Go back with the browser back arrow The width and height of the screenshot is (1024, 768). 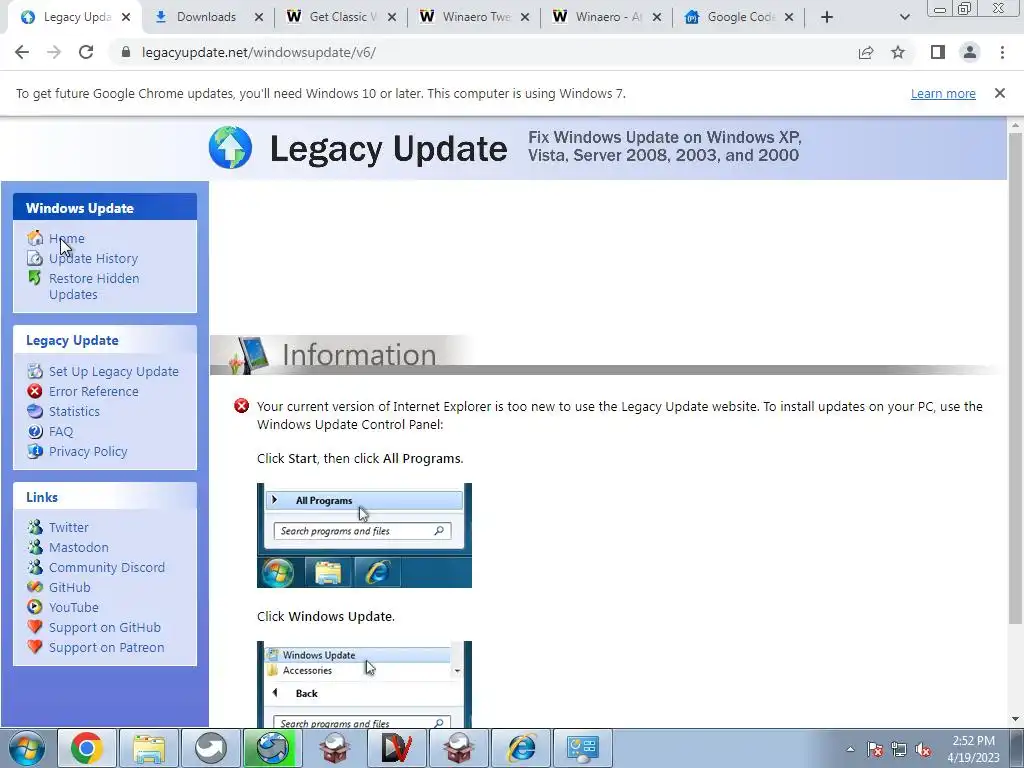pos(22,52)
